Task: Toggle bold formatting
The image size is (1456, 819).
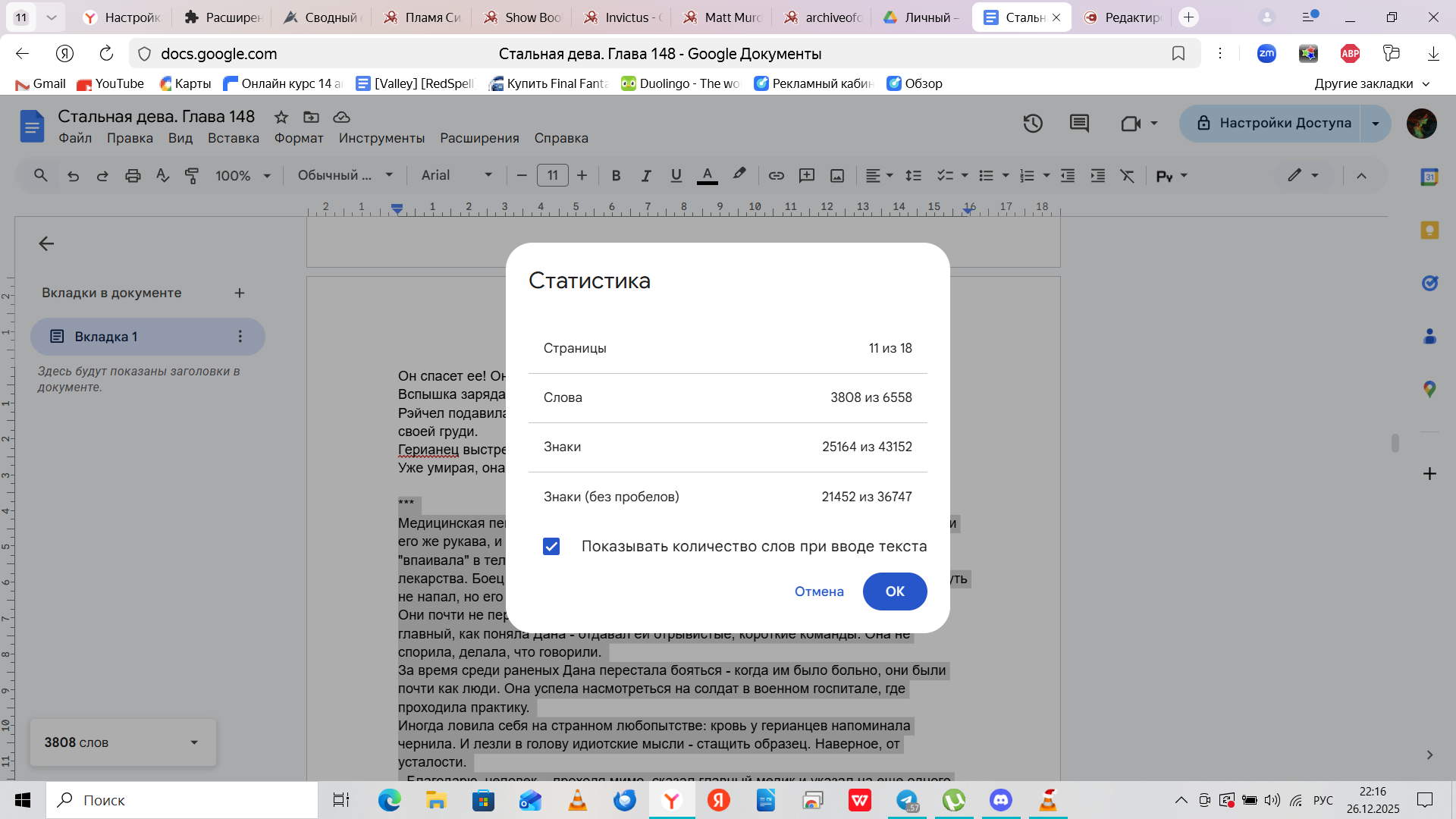Action: [616, 176]
